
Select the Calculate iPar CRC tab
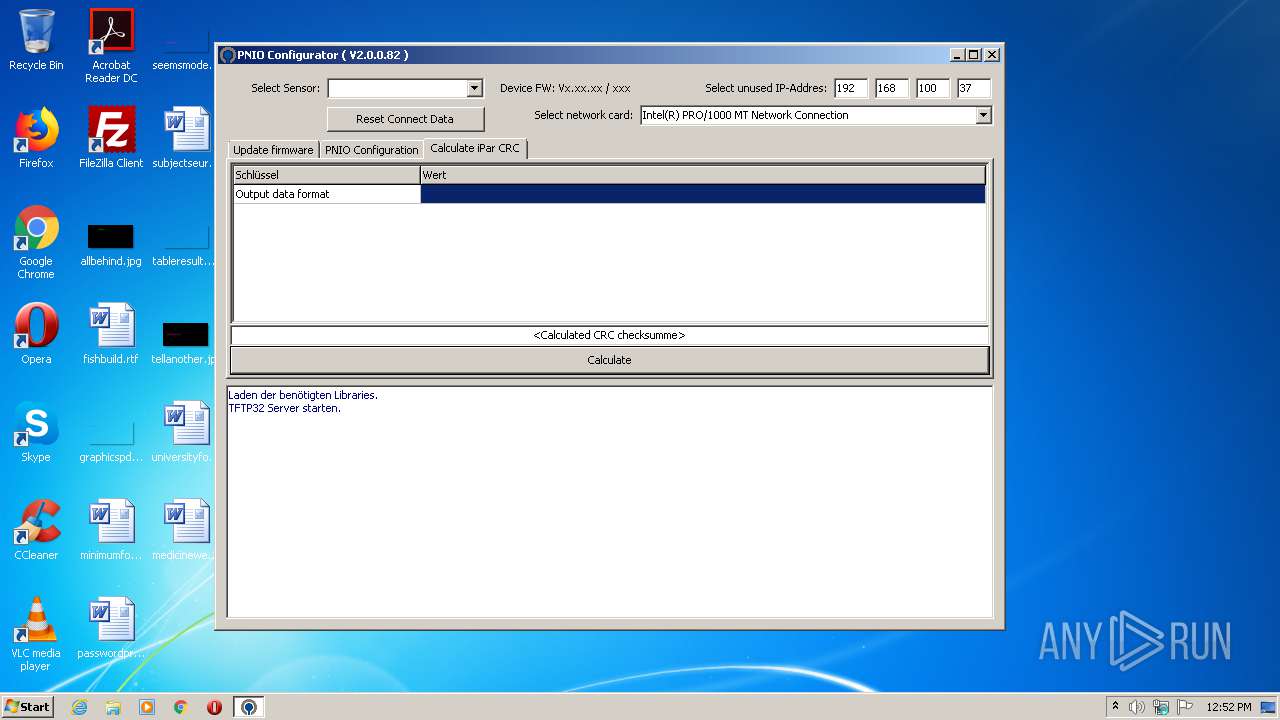(475, 148)
